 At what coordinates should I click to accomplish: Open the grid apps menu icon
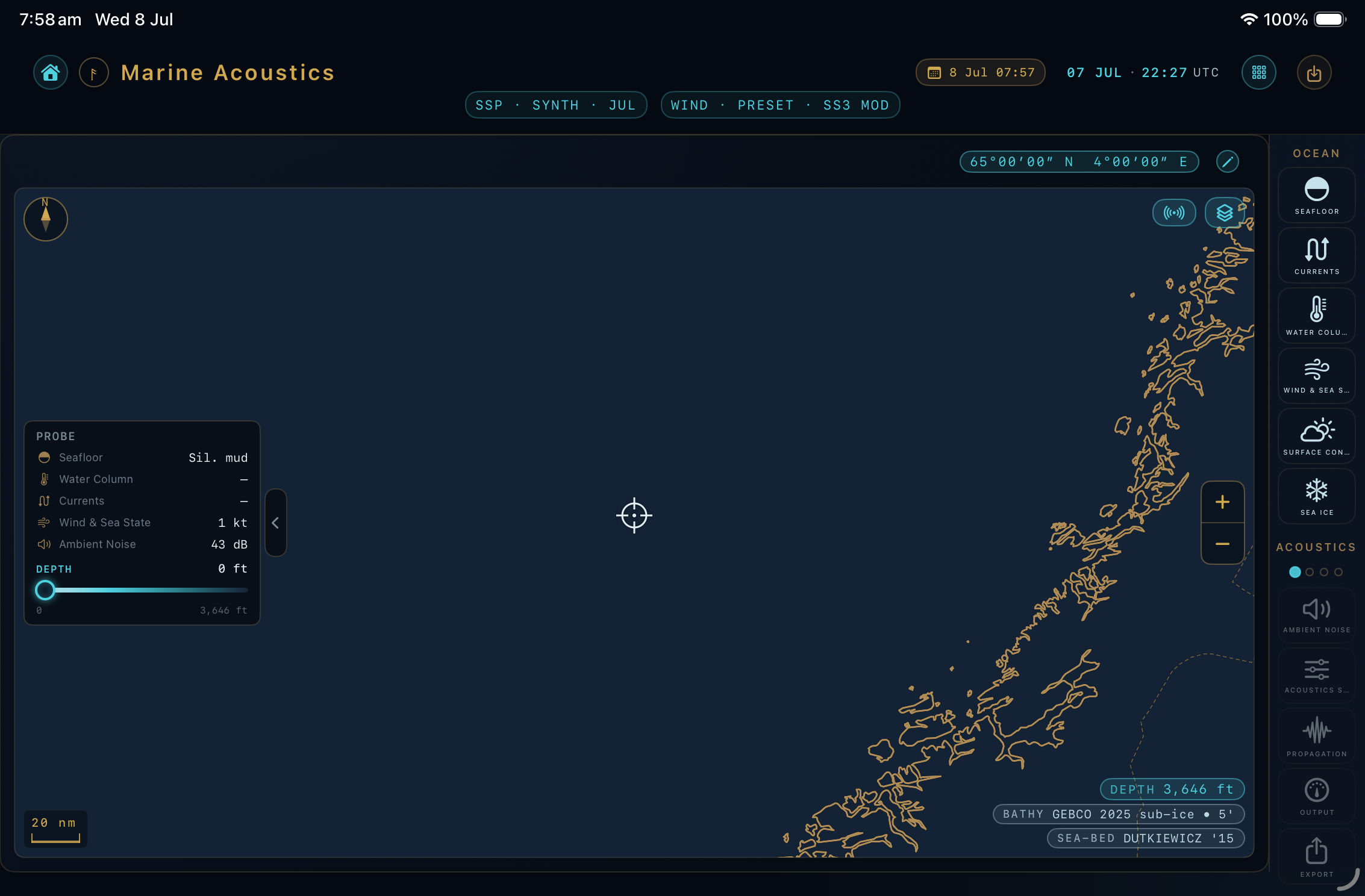1259,73
